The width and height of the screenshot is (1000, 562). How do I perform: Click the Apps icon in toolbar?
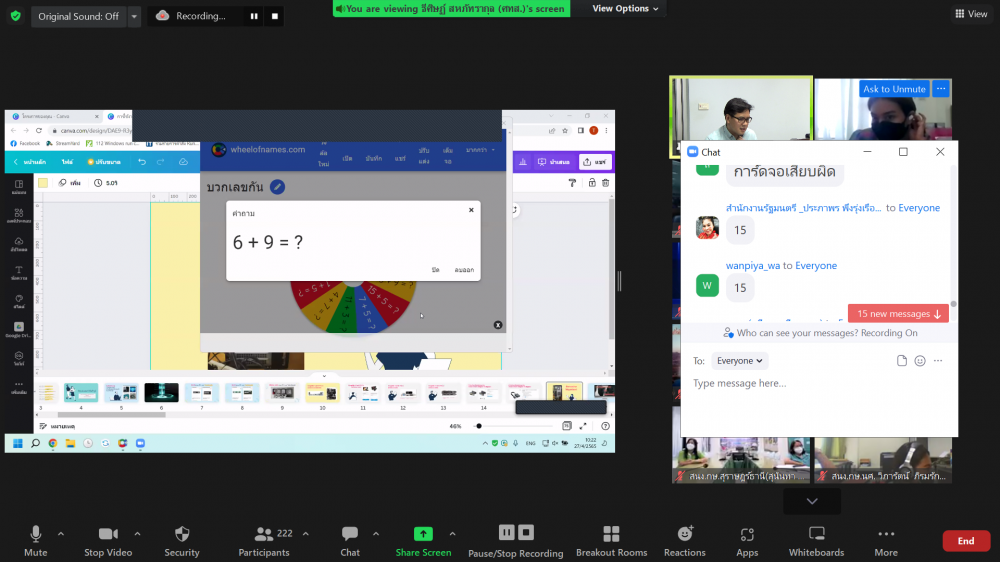747,534
